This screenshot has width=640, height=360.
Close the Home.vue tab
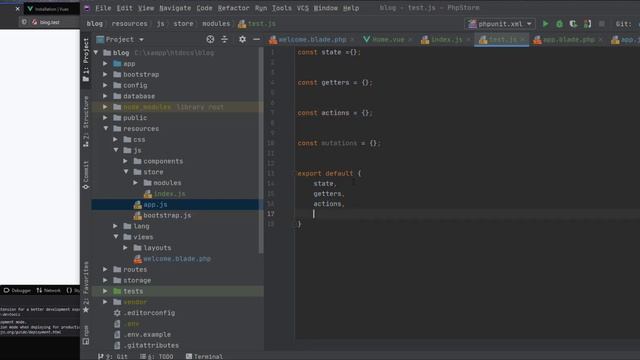[x=410, y=40]
